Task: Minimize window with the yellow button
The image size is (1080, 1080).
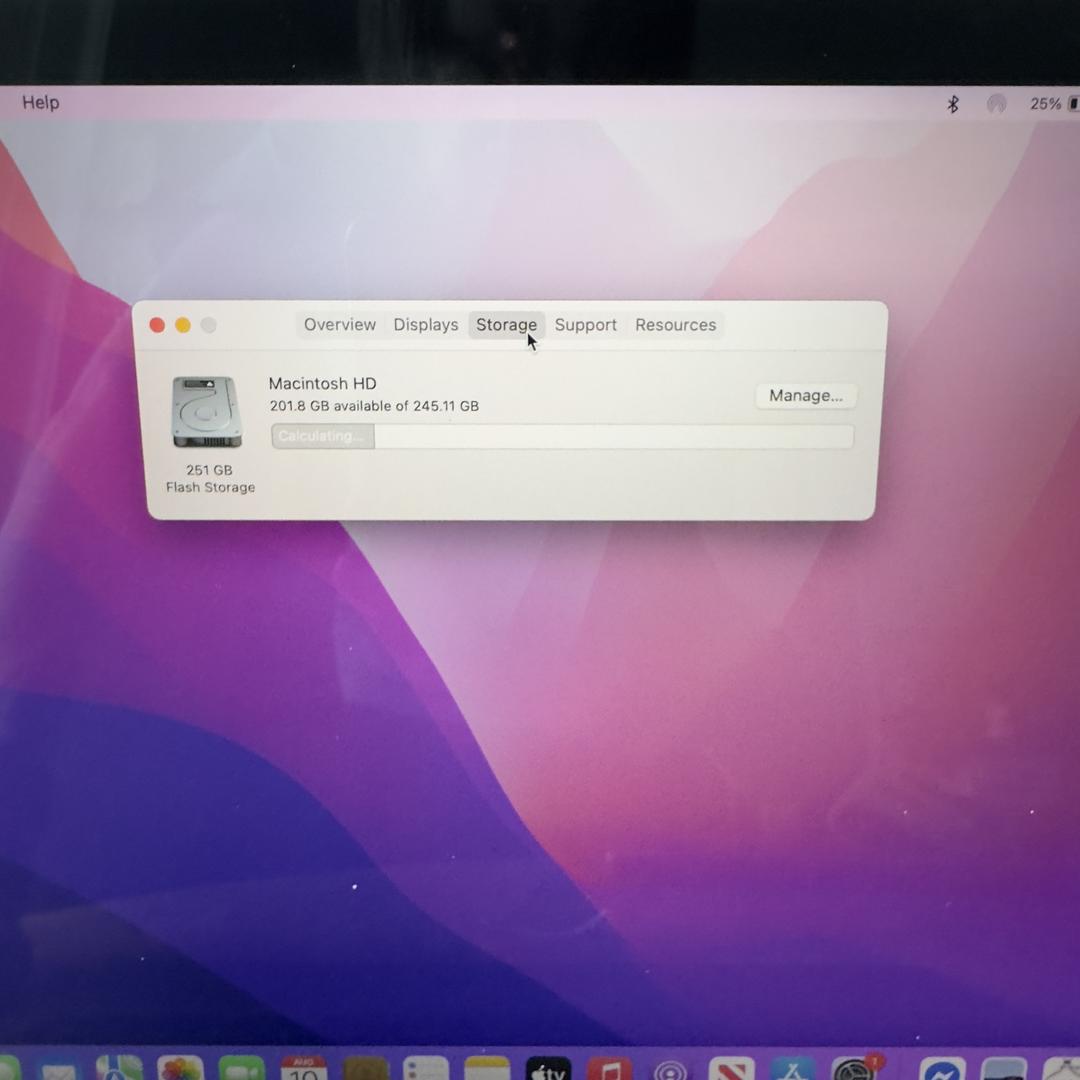Action: (x=183, y=325)
